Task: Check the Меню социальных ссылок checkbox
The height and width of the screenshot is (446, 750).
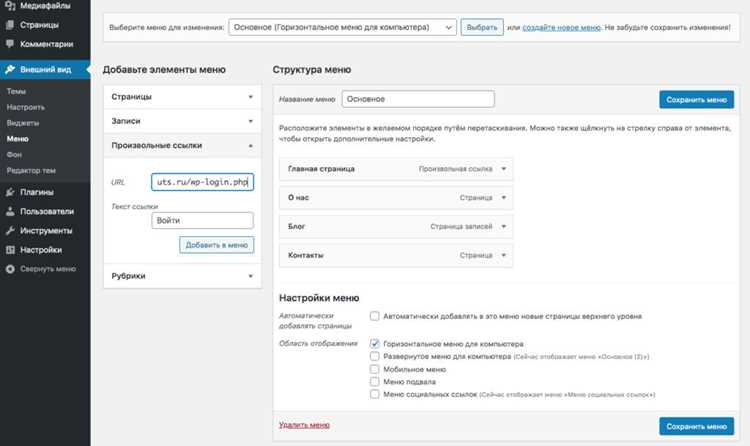Action: (x=375, y=394)
